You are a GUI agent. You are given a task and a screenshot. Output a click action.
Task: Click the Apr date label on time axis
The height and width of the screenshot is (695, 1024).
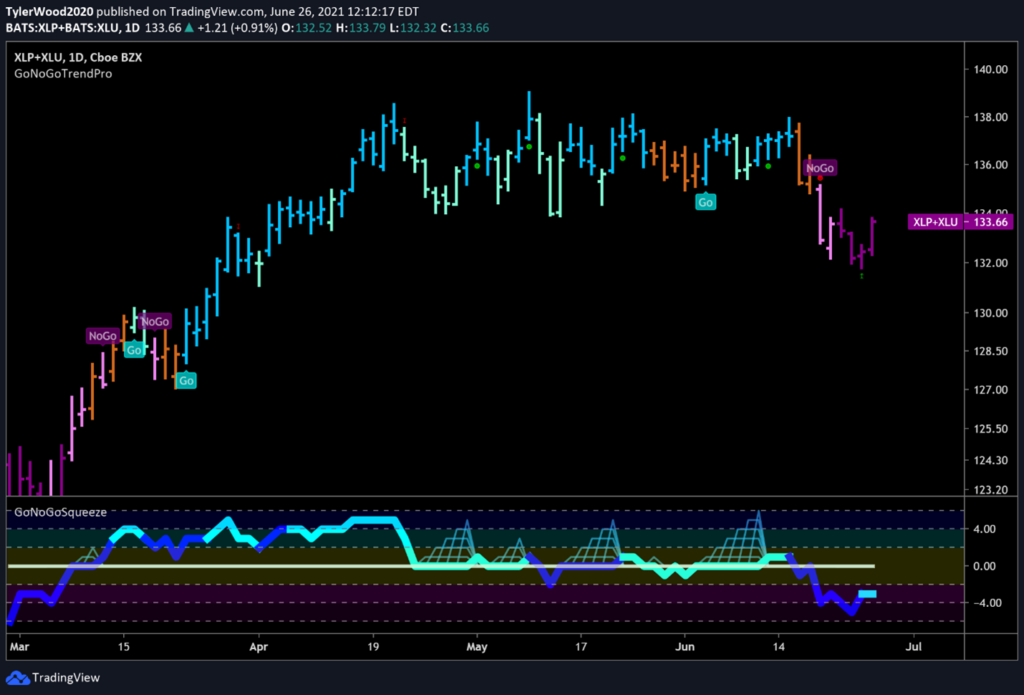coord(259,647)
